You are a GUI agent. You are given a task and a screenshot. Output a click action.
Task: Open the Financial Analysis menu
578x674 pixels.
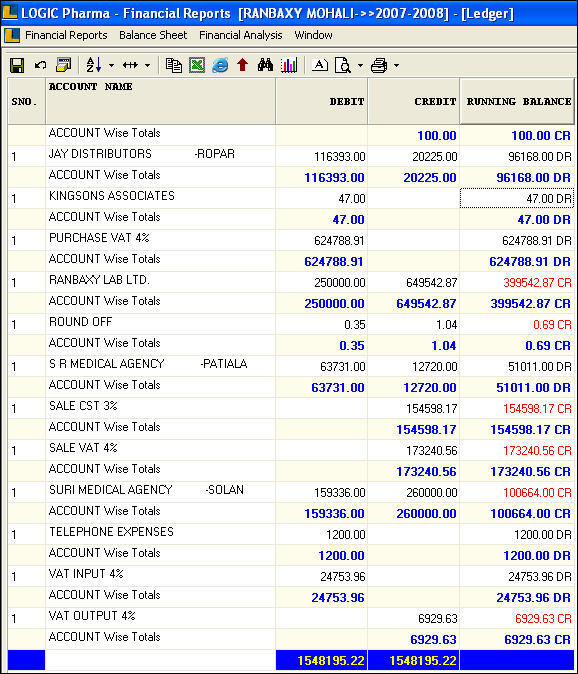[x=241, y=35]
